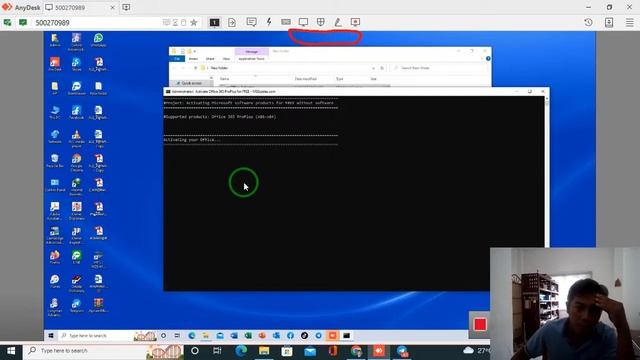Viewport: 640px width, 360px height.
Task: Open Facebook shortcut on remote desktop
Action: pos(76,112)
